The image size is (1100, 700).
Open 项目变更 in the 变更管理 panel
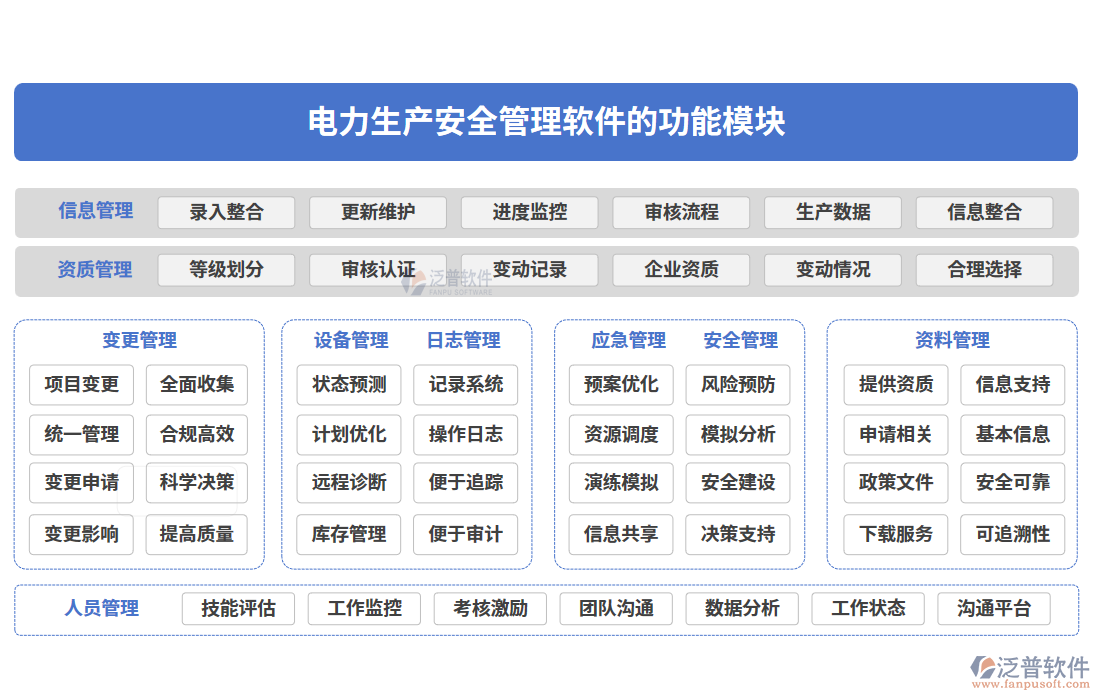coord(81,386)
